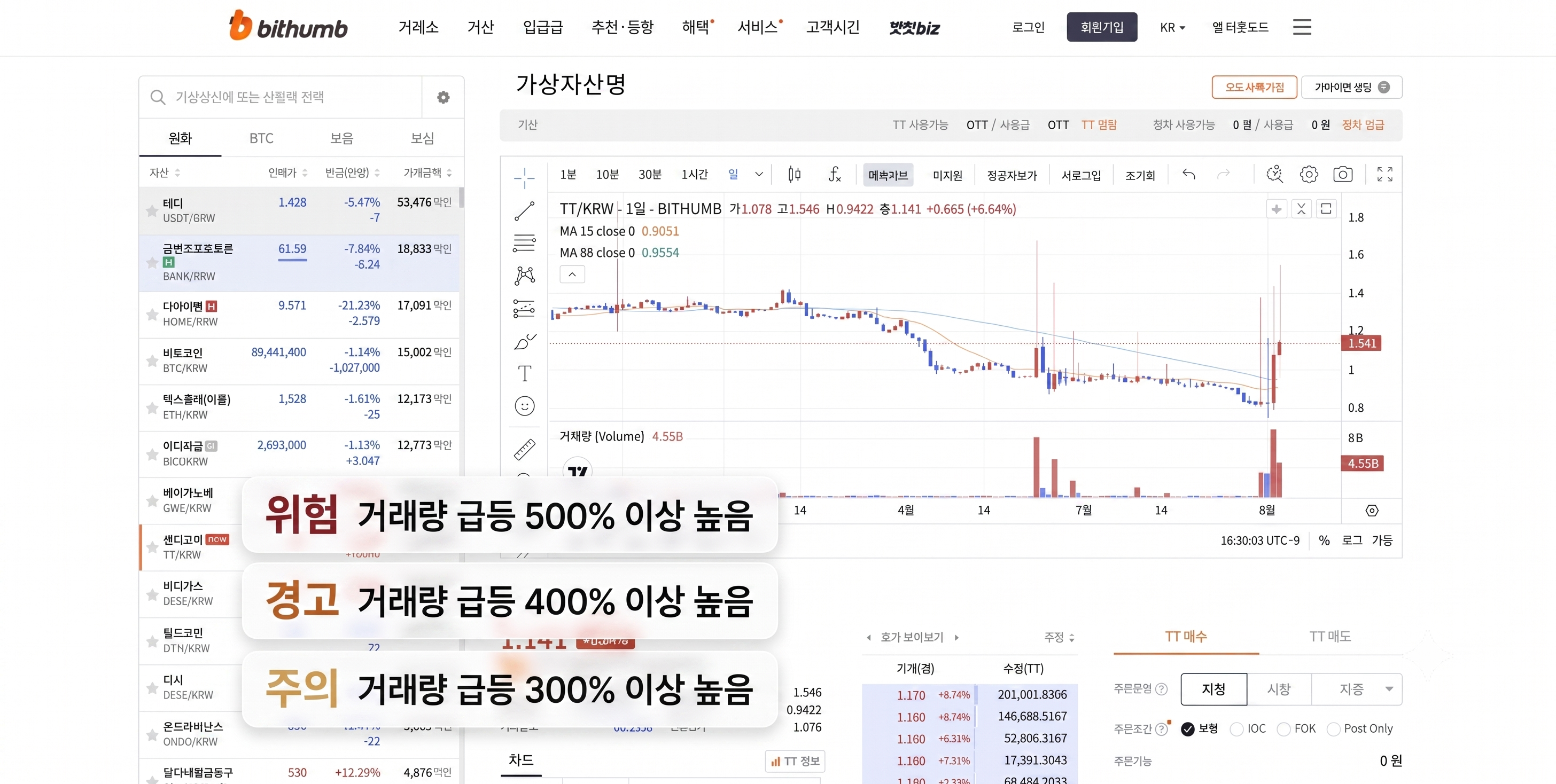Open the KR language dropdown
The height and width of the screenshot is (784, 1556).
(1172, 27)
